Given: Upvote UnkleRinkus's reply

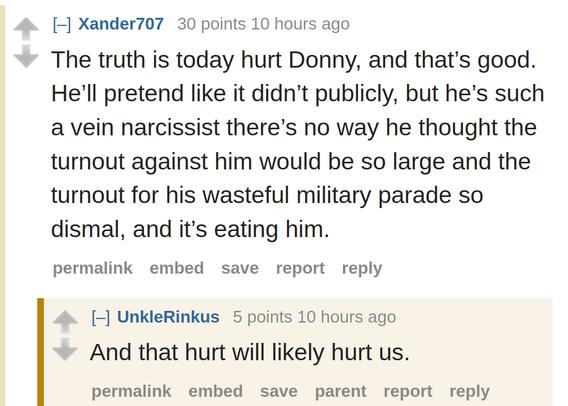Looking at the screenshot, I should (x=65, y=321).
